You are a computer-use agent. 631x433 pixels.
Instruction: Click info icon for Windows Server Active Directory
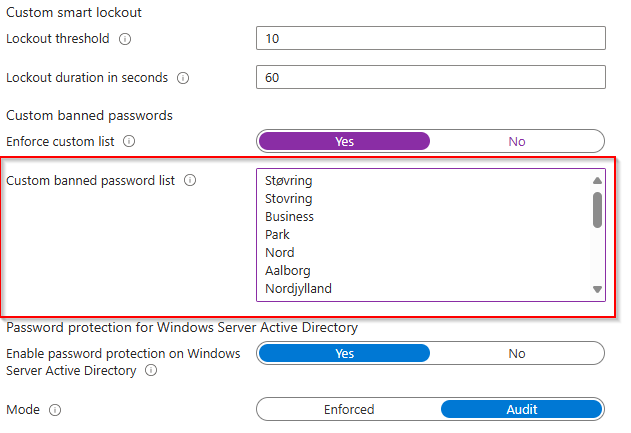151,370
